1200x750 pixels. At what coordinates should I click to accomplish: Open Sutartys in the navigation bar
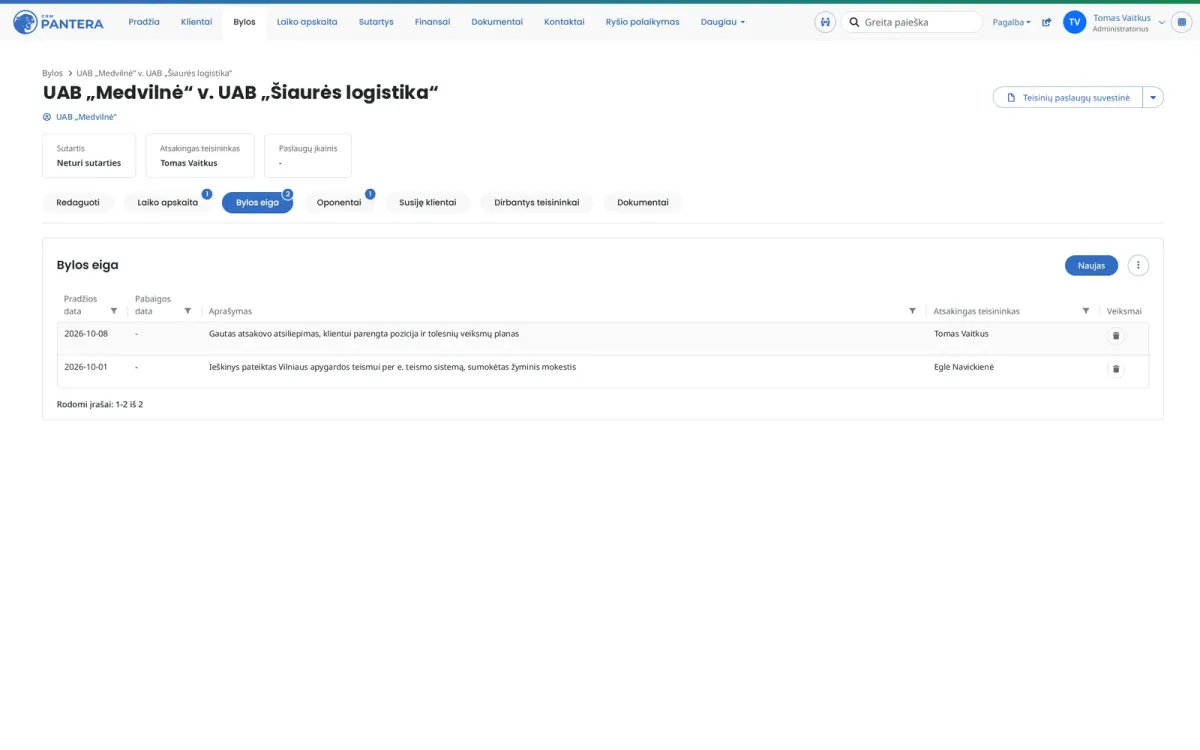click(x=376, y=22)
